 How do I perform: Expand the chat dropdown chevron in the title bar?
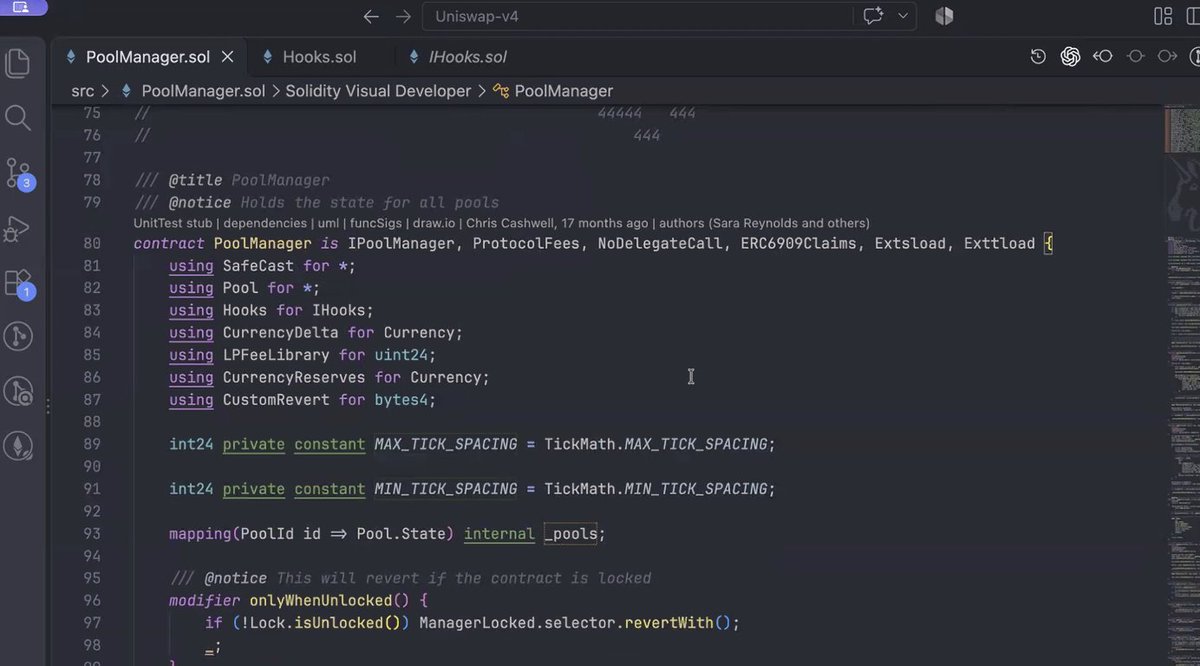[903, 16]
